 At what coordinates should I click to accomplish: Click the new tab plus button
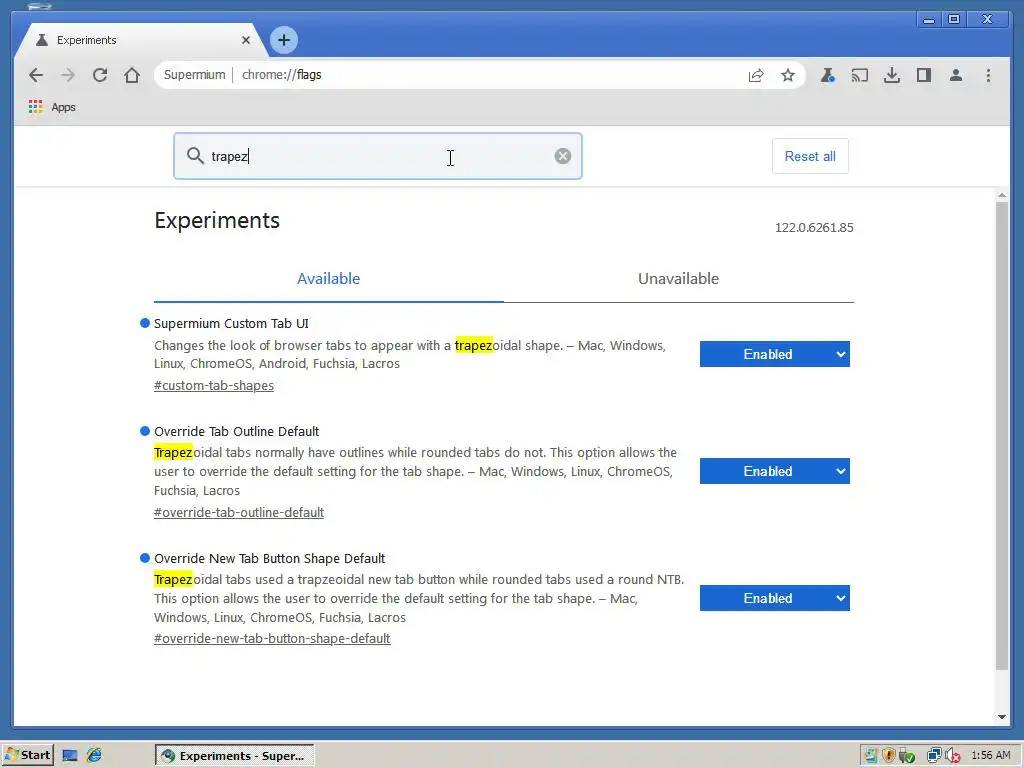[x=283, y=40]
